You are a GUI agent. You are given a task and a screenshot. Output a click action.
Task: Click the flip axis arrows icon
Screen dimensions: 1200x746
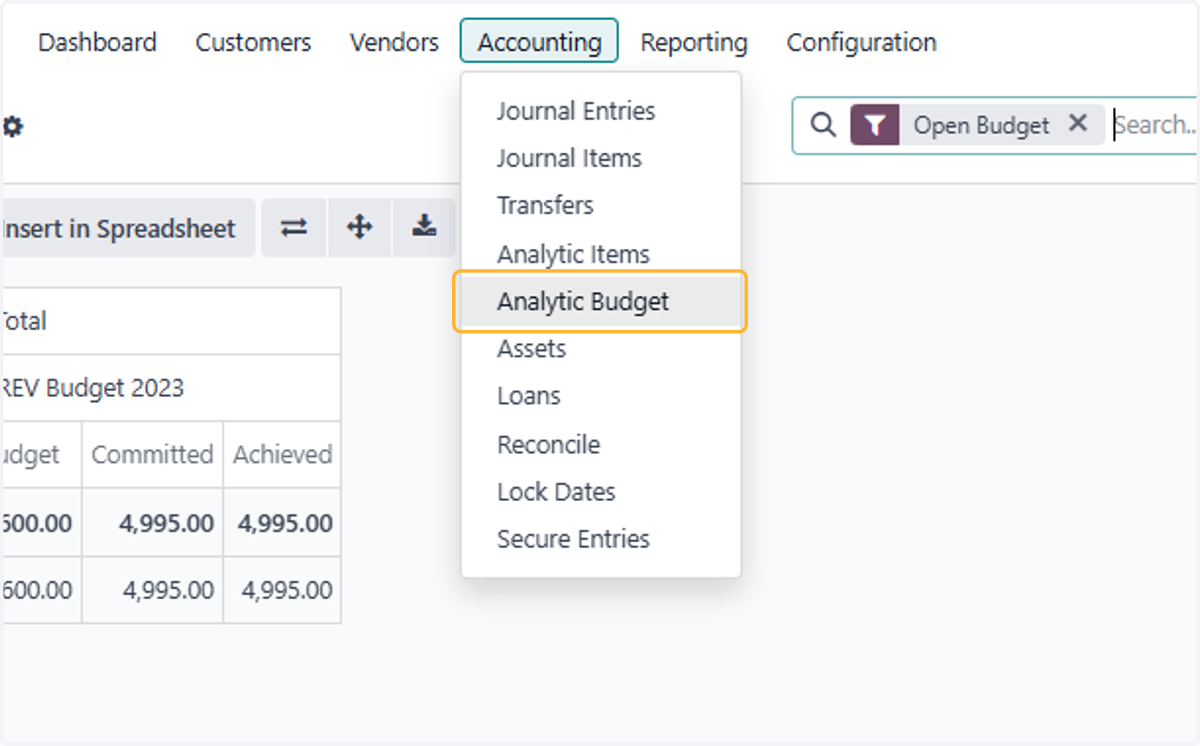pyautogui.click(x=294, y=228)
